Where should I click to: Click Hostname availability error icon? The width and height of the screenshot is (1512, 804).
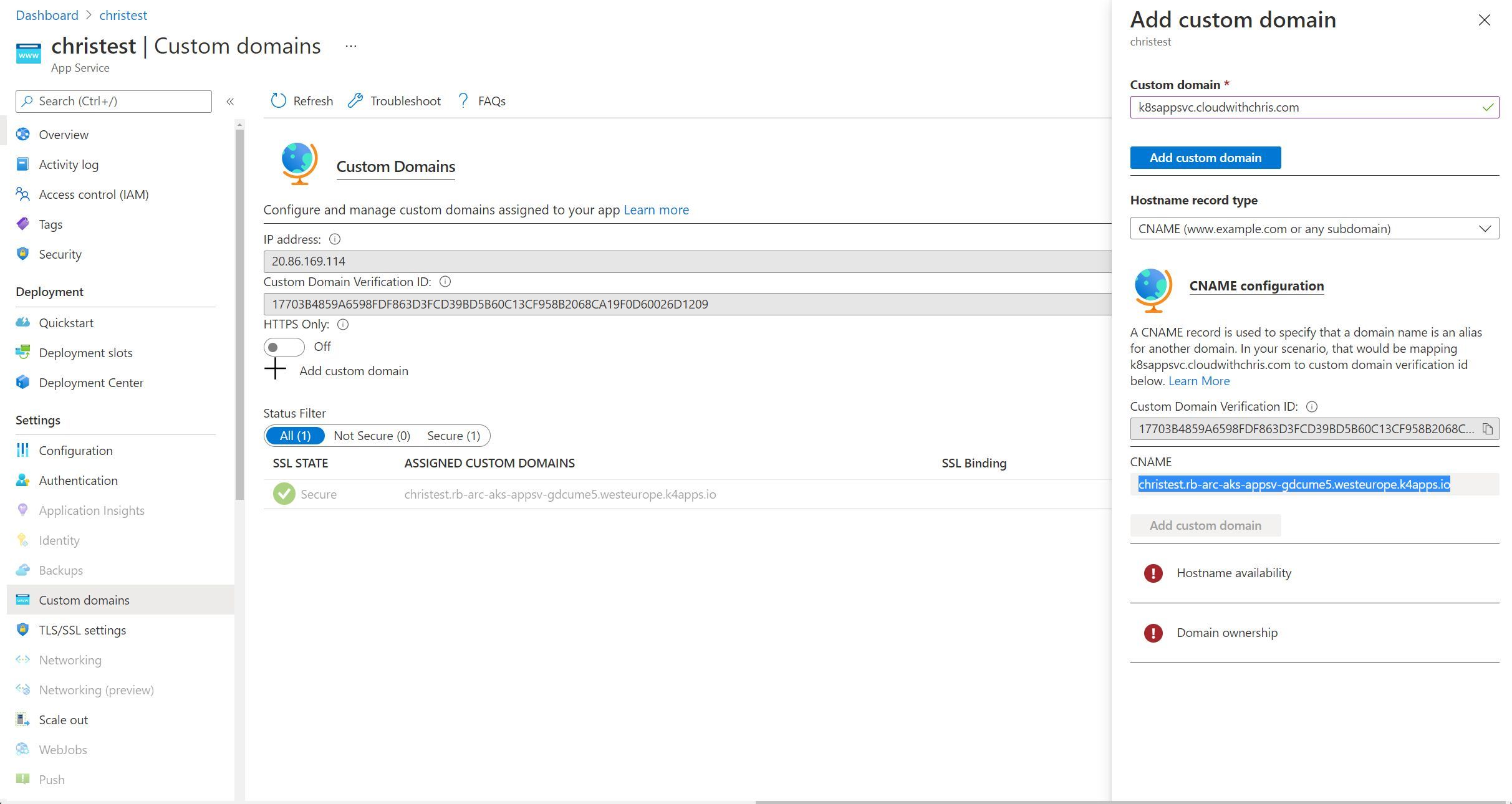(x=1153, y=573)
